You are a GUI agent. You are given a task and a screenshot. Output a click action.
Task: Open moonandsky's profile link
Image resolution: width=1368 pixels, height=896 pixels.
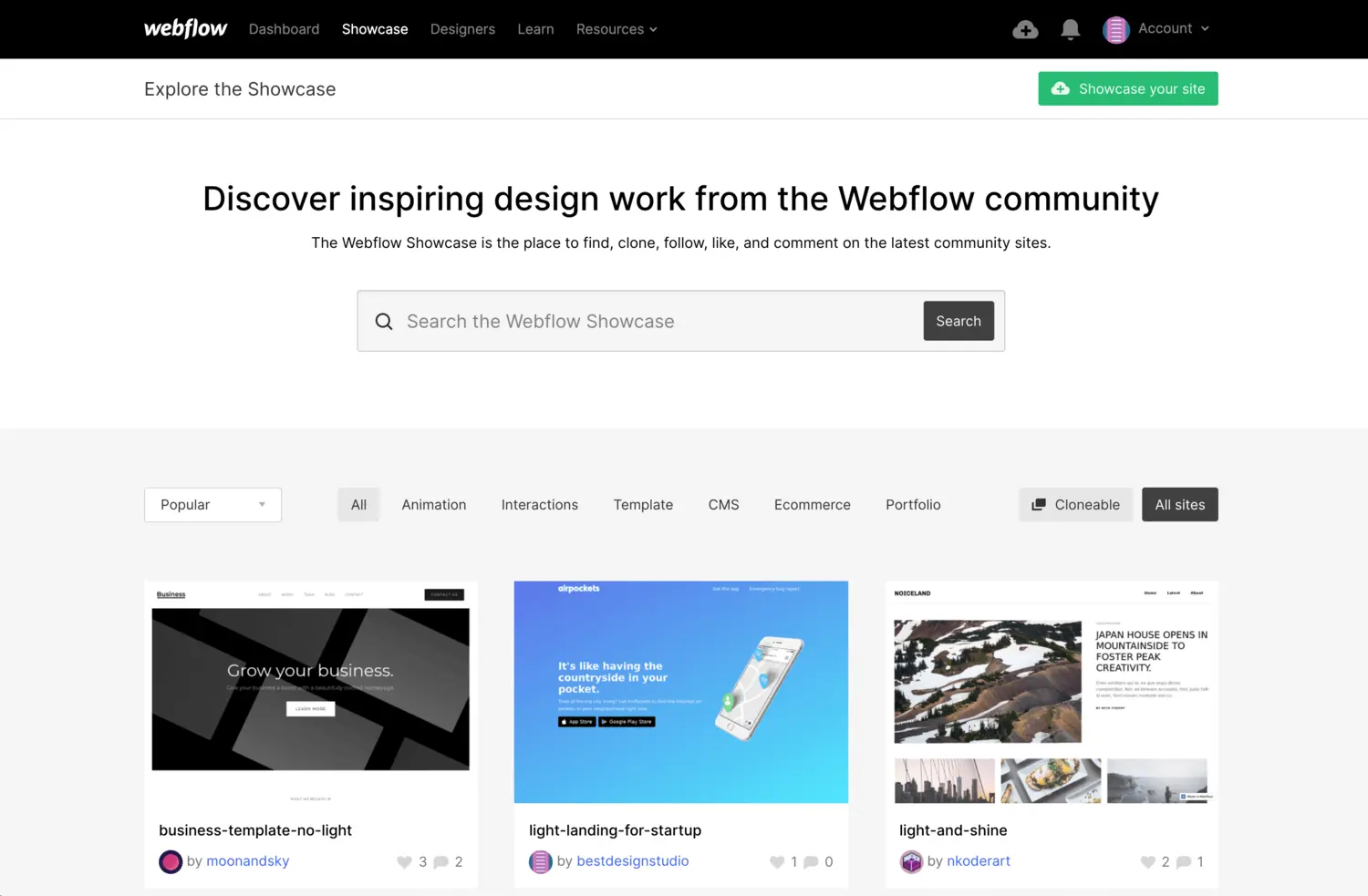click(x=247, y=861)
